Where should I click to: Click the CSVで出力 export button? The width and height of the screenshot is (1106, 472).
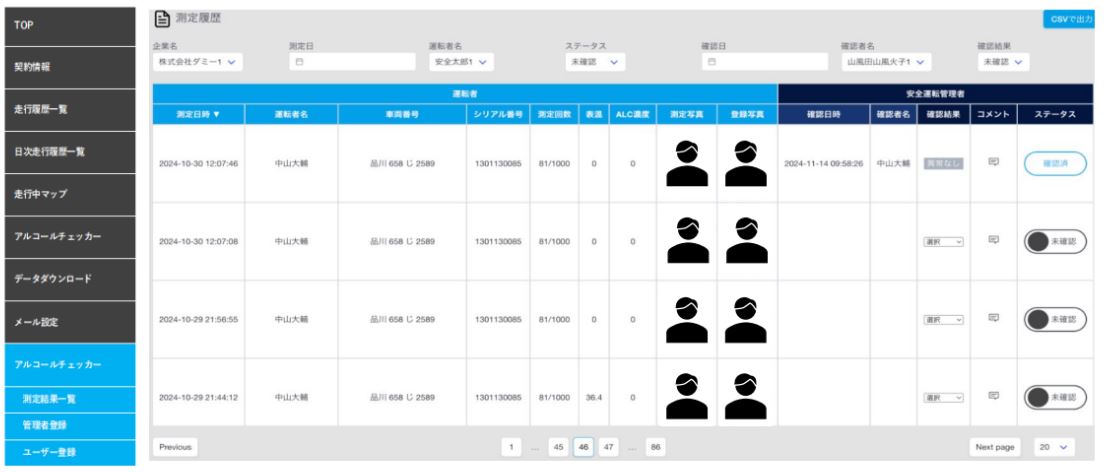[1071, 19]
